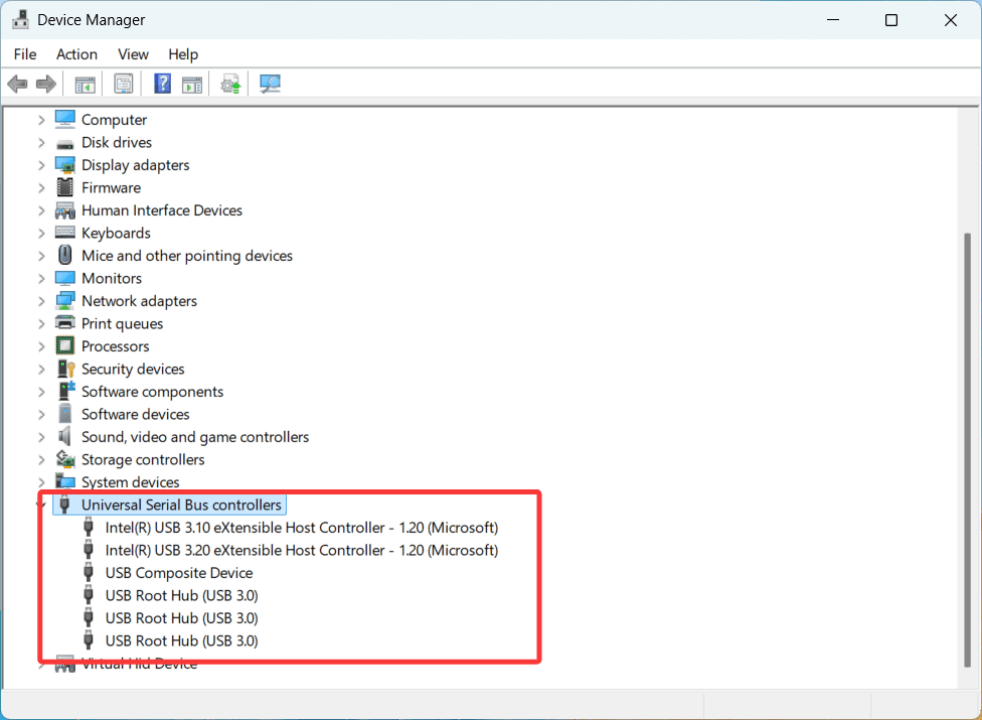Click the Scan for hardware changes icon
This screenshot has width=982, height=720.
tap(269, 83)
